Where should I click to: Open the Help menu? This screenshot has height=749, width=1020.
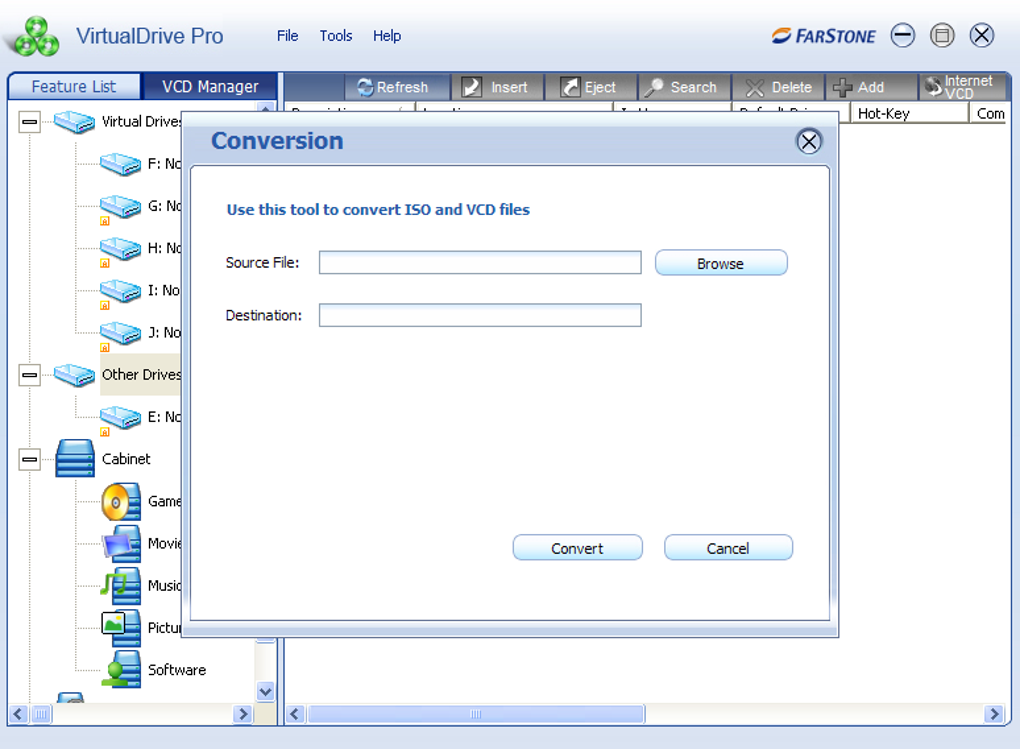(x=387, y=36)
